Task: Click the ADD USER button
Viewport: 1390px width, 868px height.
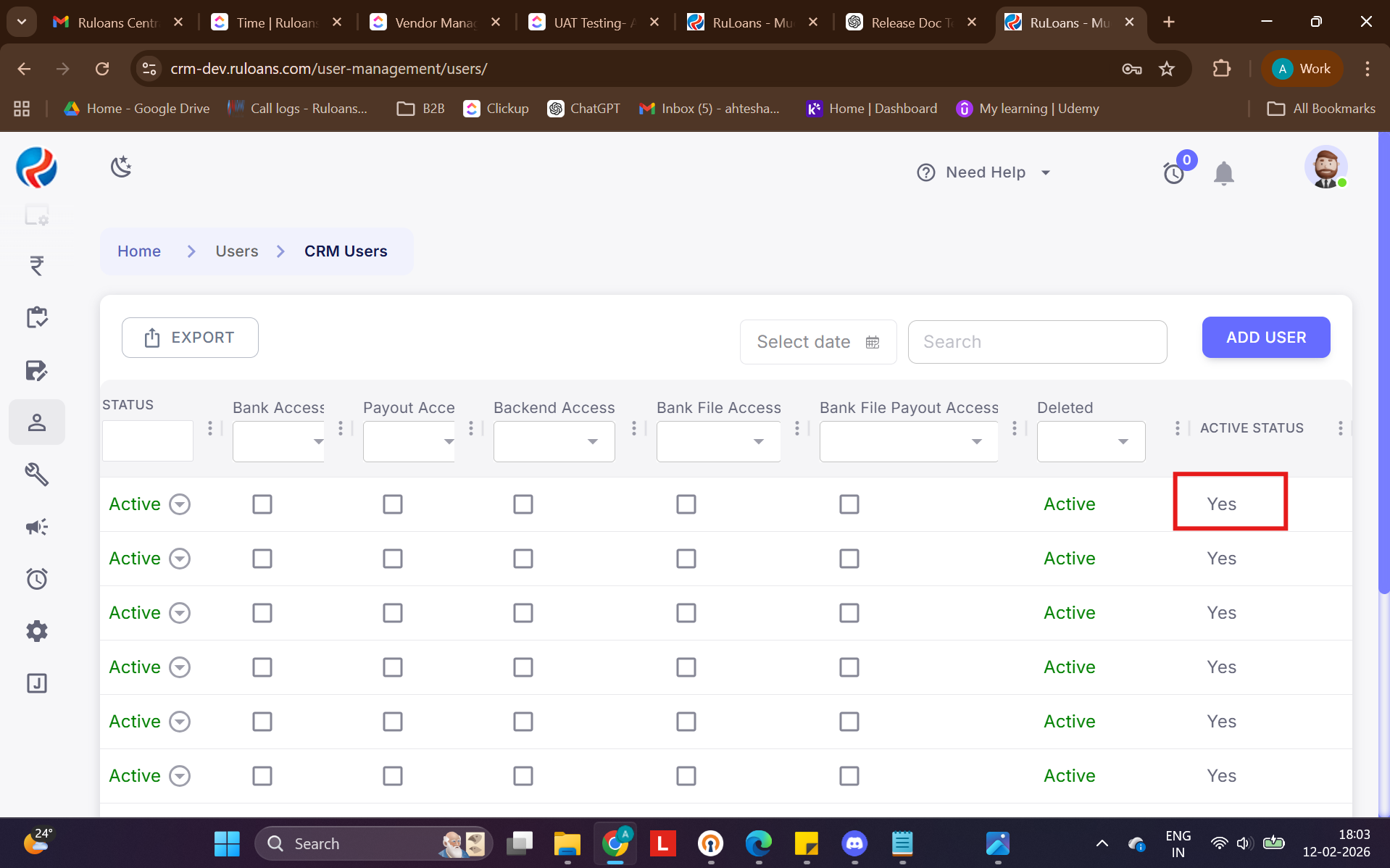Action: (x=1265, y=338)
